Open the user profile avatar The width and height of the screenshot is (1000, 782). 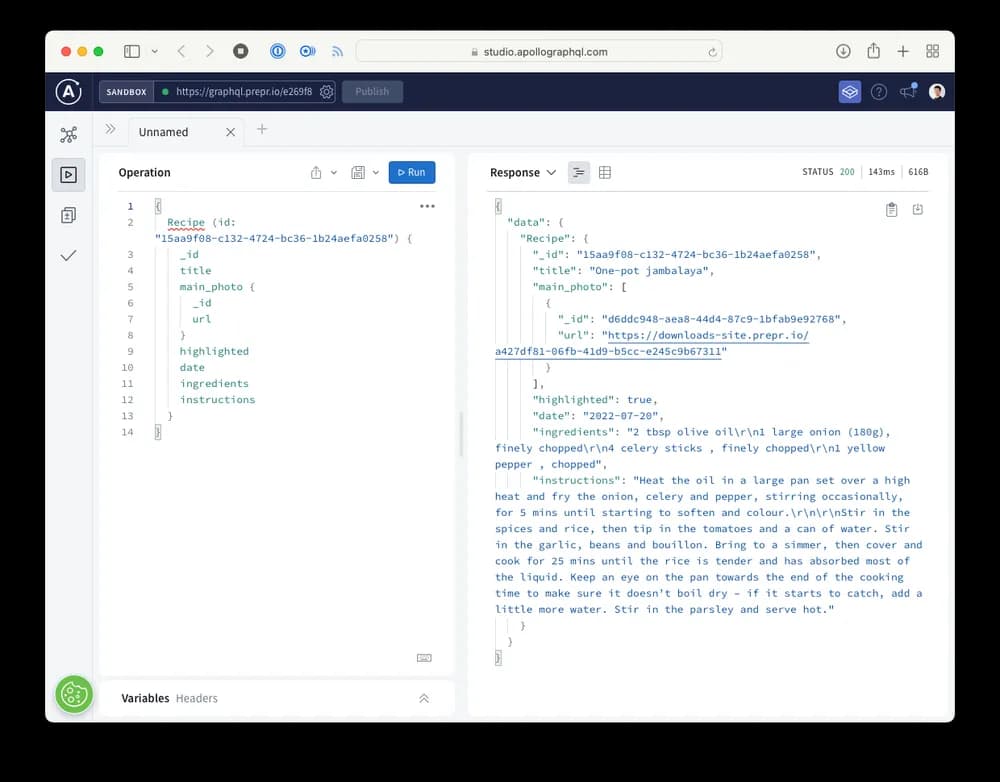937,92
